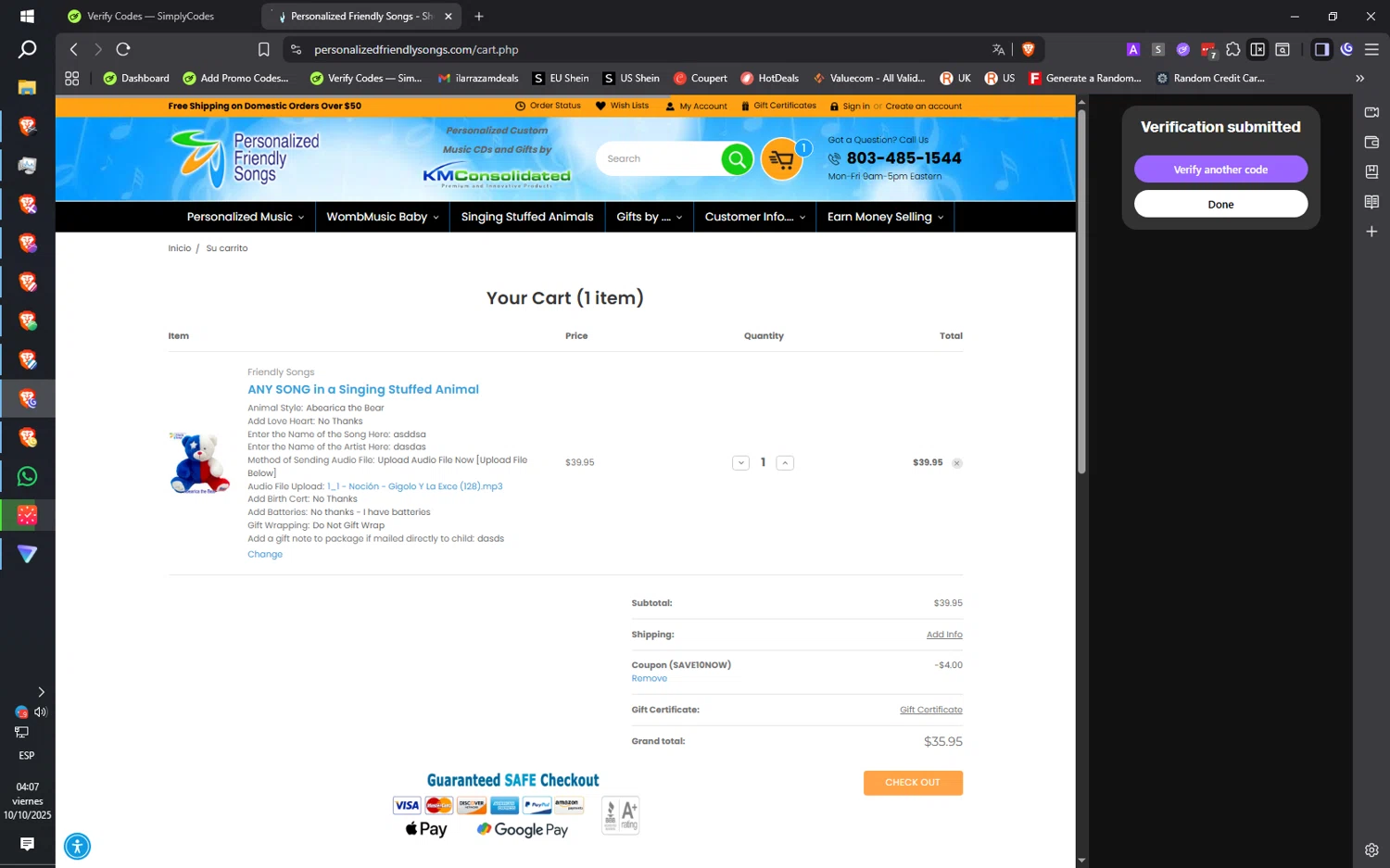The height and width of the screenshot is (868, 1390).
Task: Open a new browser tab
Action: (x=479, y=16)
